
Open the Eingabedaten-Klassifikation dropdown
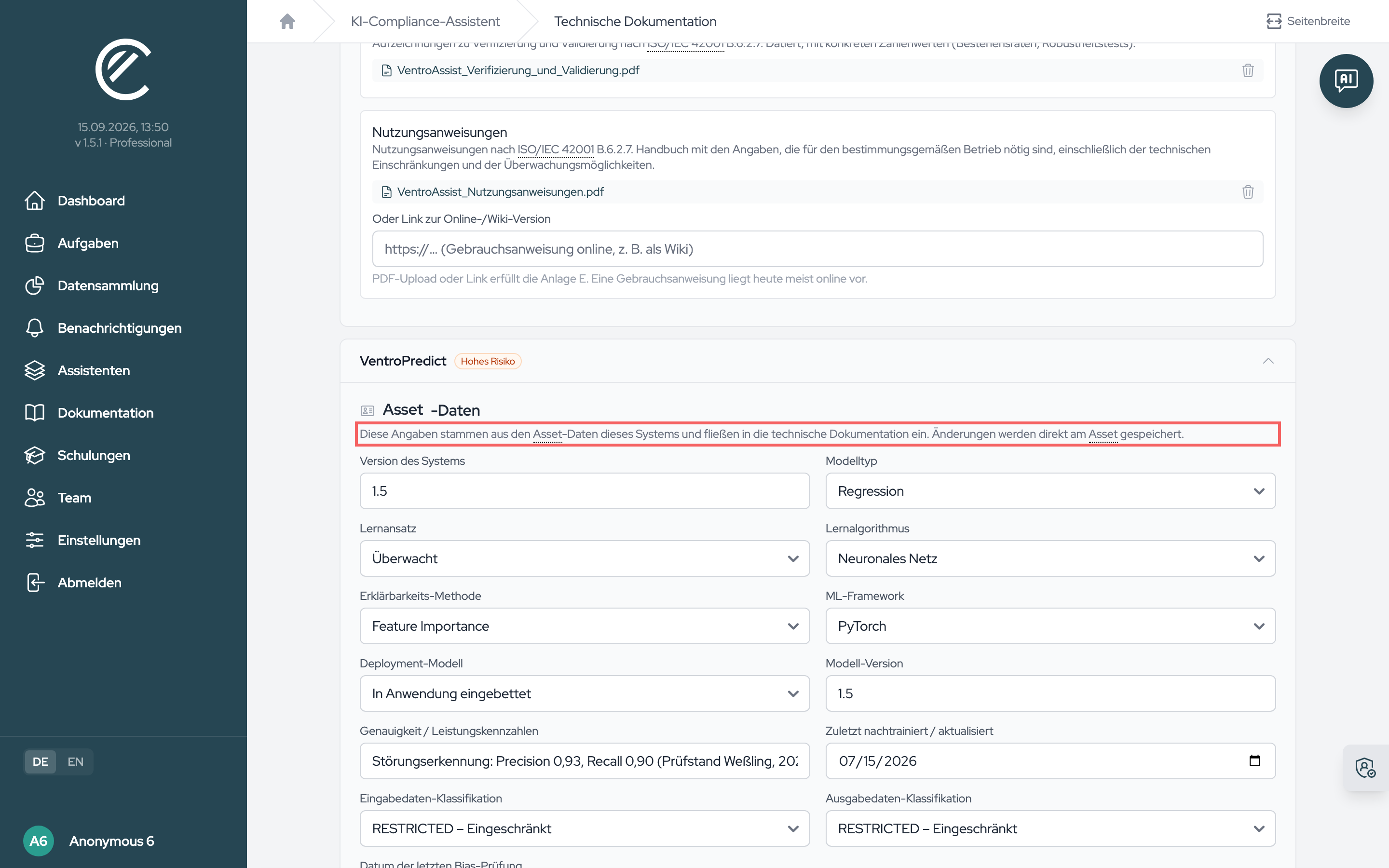[585, 828]
